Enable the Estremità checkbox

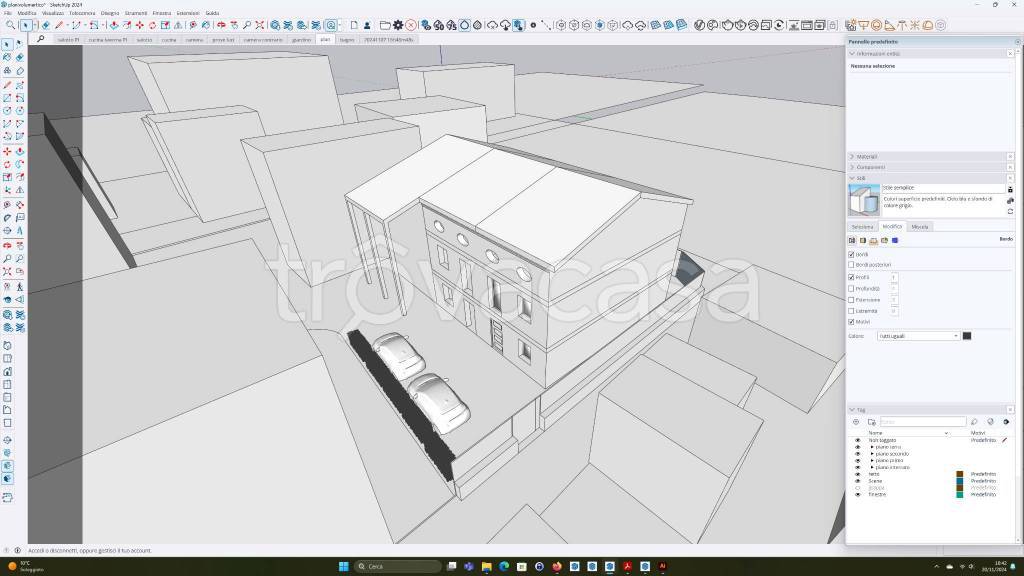point(852,311)
